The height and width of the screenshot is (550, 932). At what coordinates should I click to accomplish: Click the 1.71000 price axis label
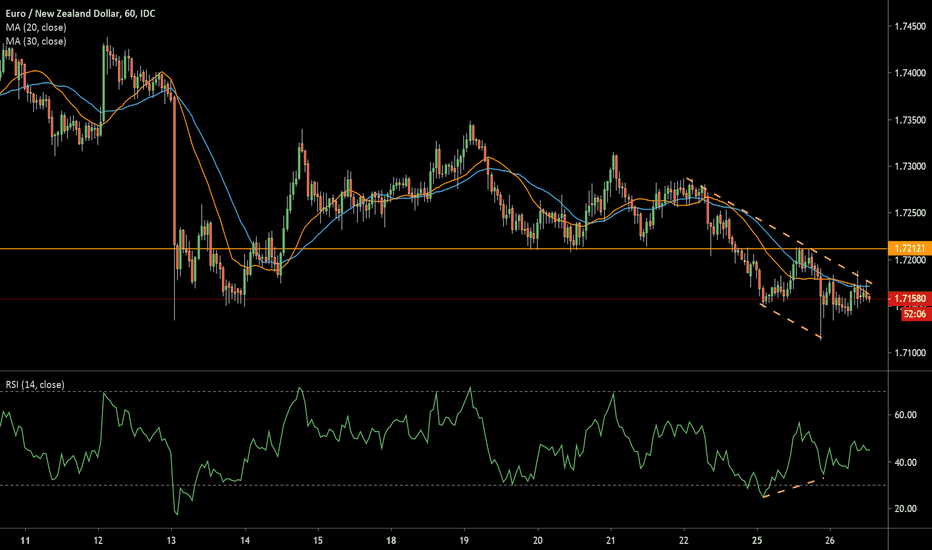pos(909,353)
